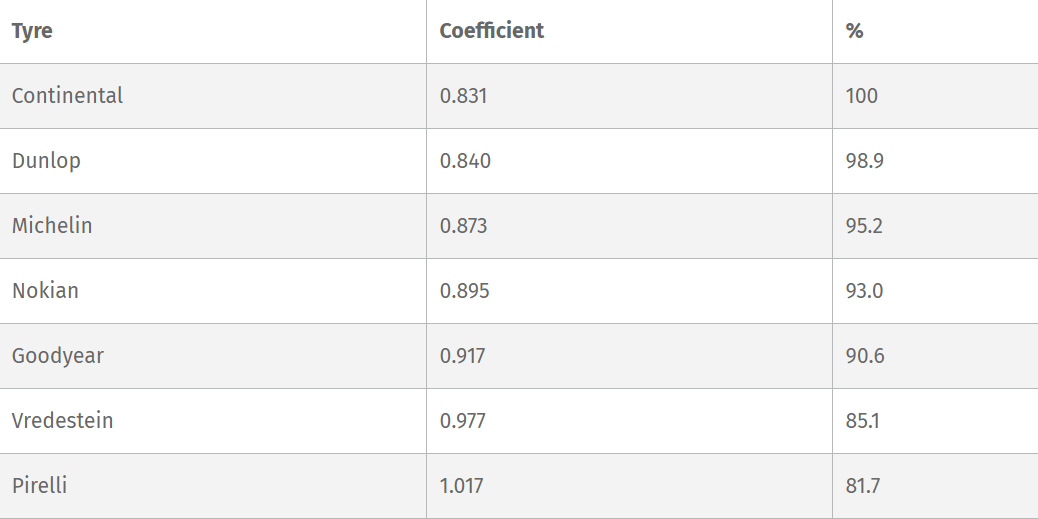Click coefficient value 0.840

465,161
